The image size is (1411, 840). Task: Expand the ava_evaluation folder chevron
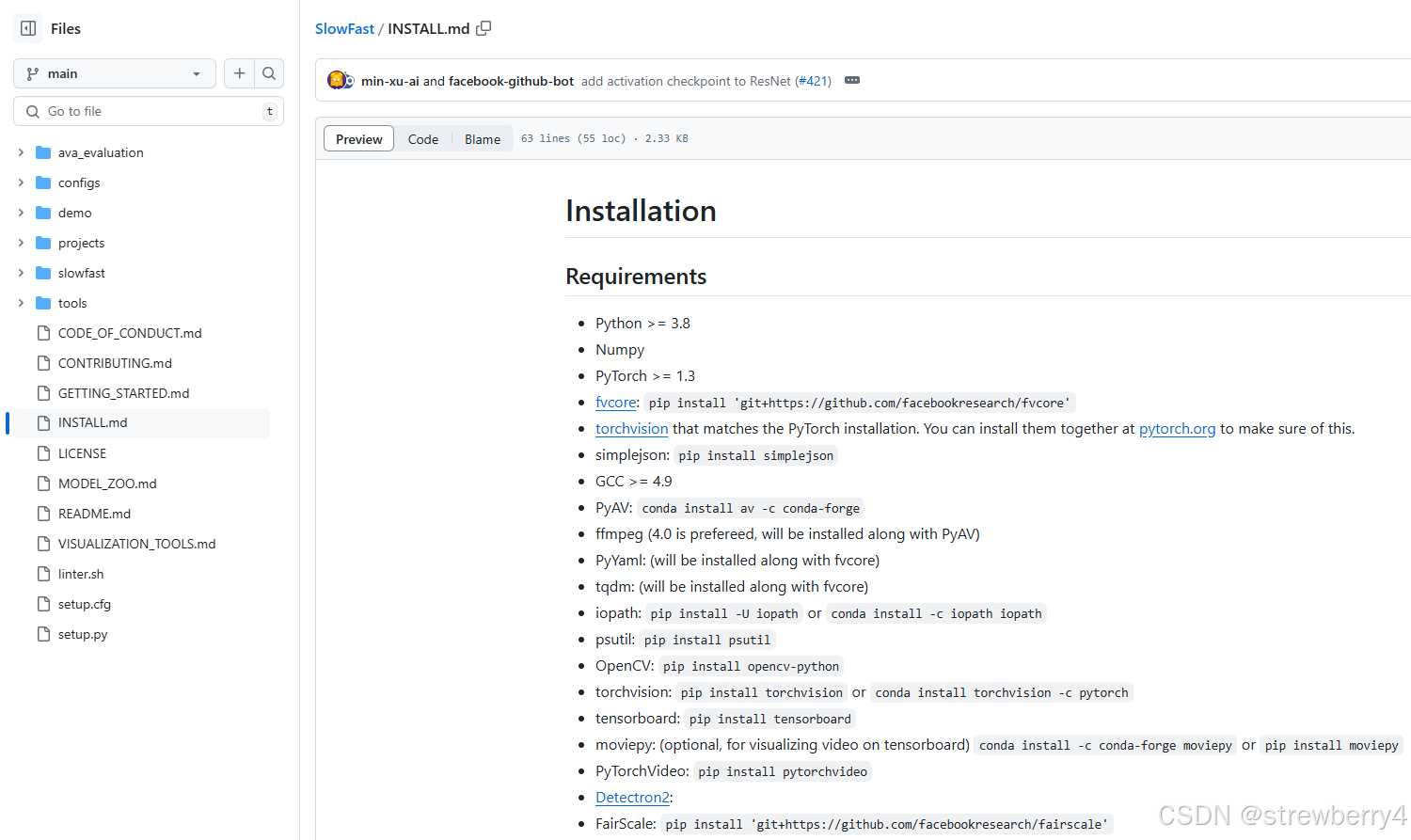click(21, 152)
